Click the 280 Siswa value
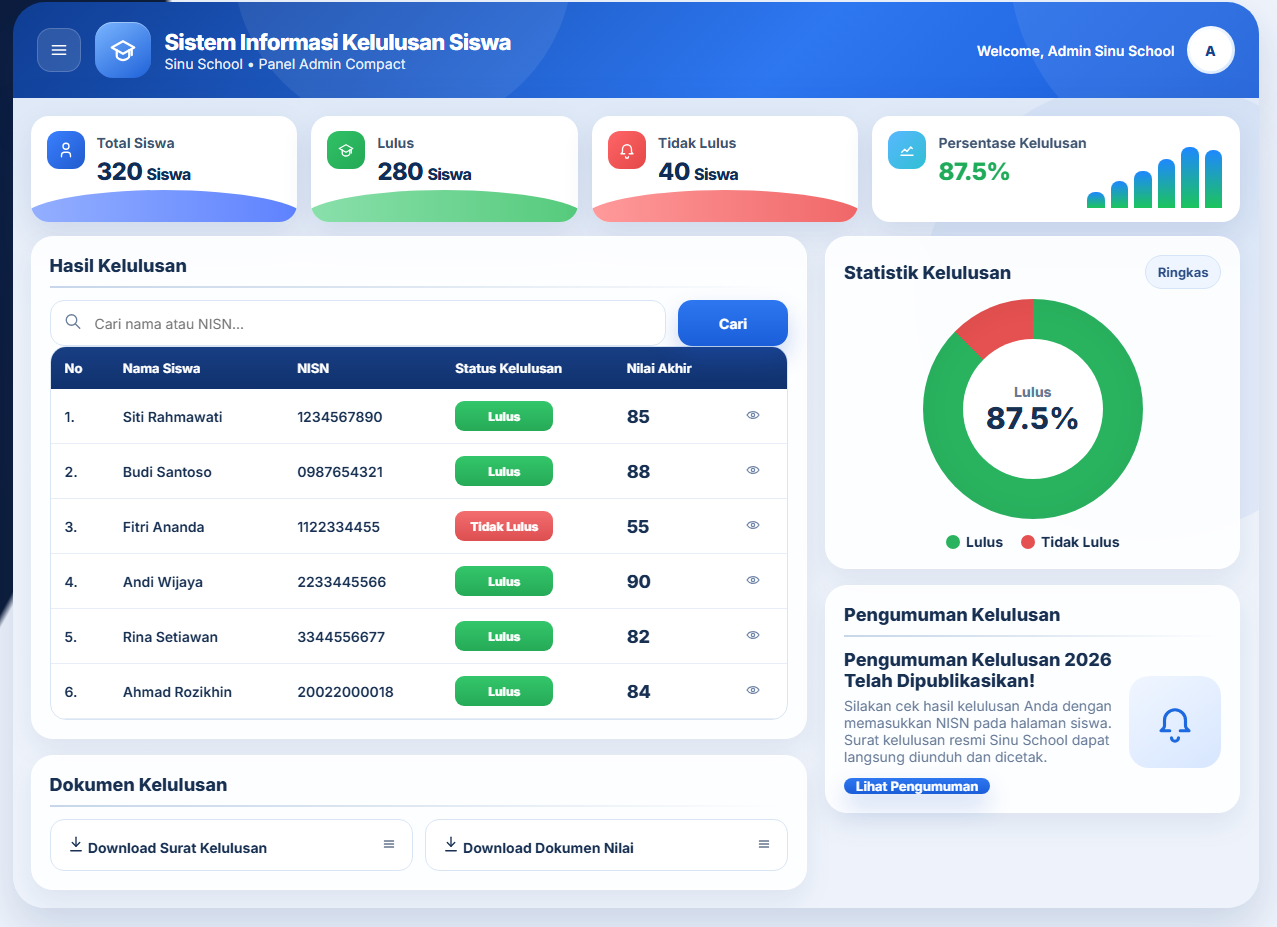The width and height of the screenshot is (1277, 927). pyautogui.click(x=424, y=172)
